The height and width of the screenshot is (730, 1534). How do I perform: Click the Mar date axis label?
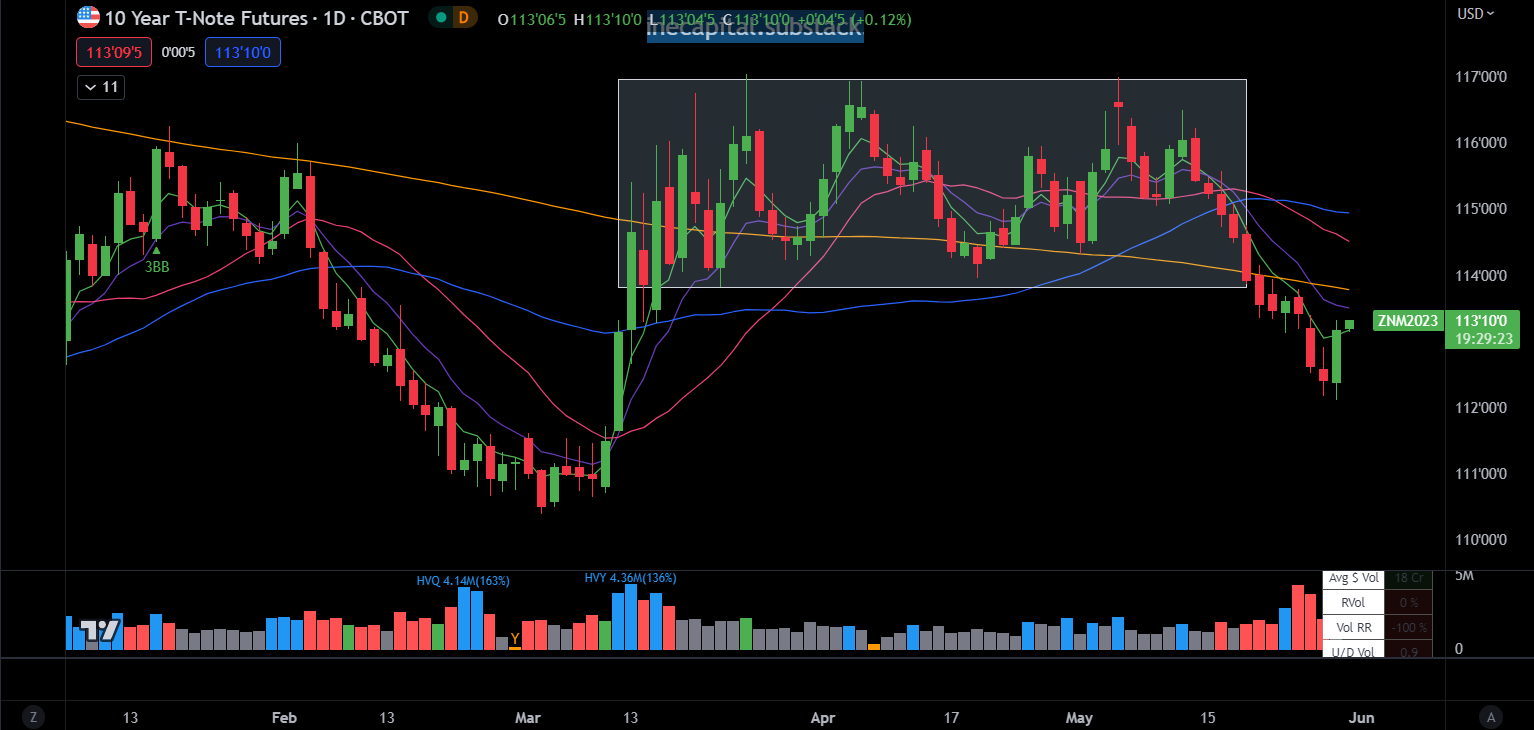pos(527,718)
